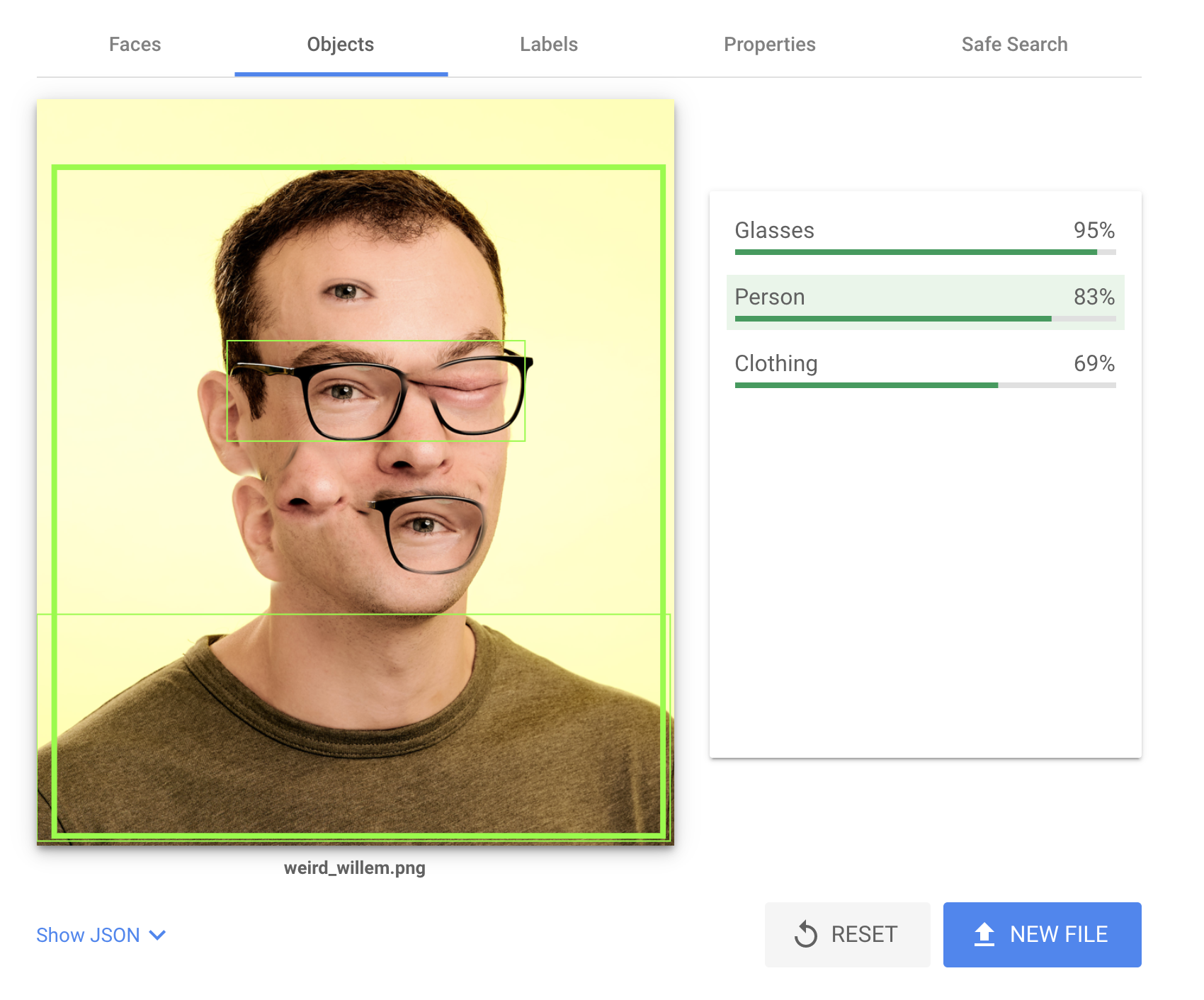Expand Show JSON section
The height and width of the screenshot is (1000, 1204).
(101, 935)
